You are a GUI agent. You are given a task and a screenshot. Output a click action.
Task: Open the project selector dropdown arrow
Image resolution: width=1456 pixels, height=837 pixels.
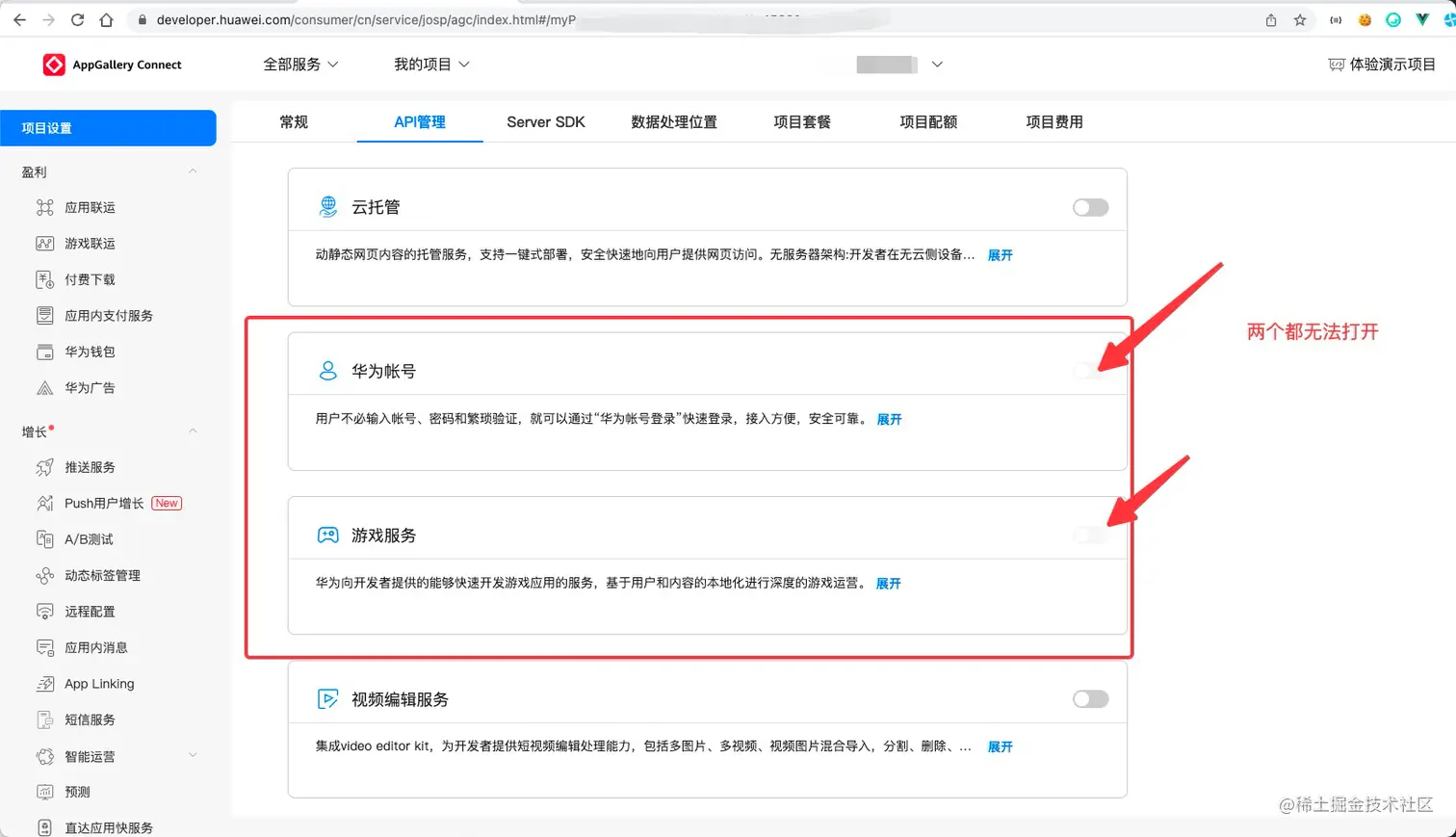point(937,65)
